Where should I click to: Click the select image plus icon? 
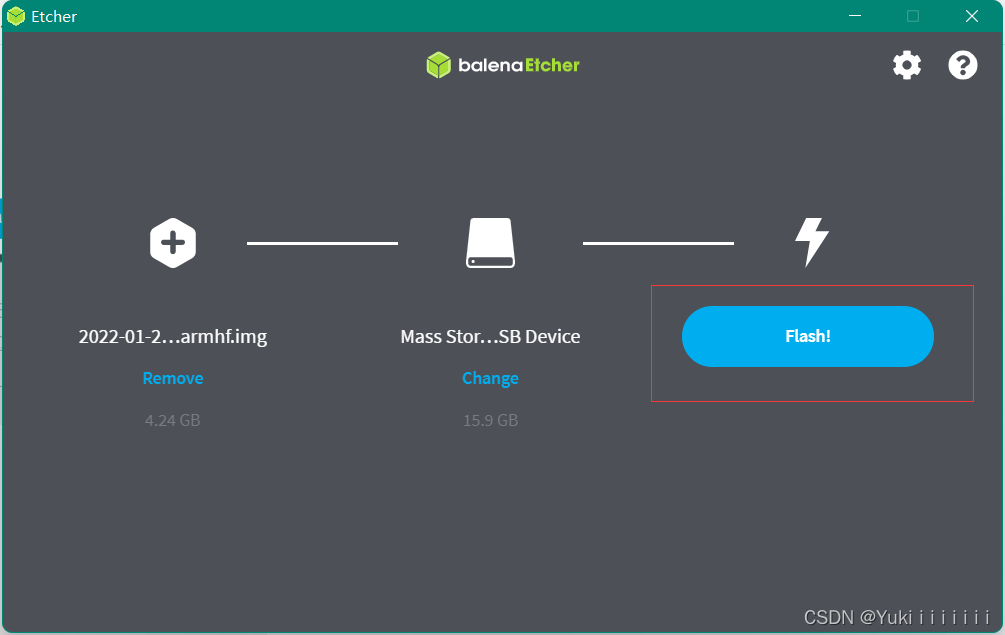tap(173, 243)
